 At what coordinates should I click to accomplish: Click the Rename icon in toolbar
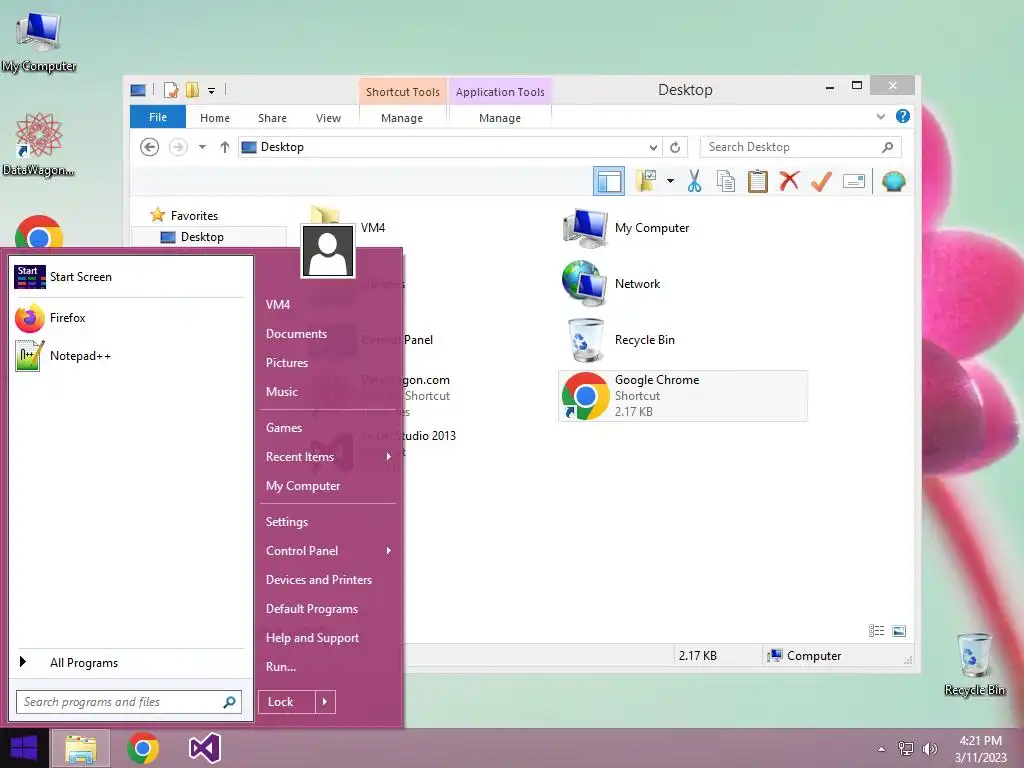(x=854, y=181)
